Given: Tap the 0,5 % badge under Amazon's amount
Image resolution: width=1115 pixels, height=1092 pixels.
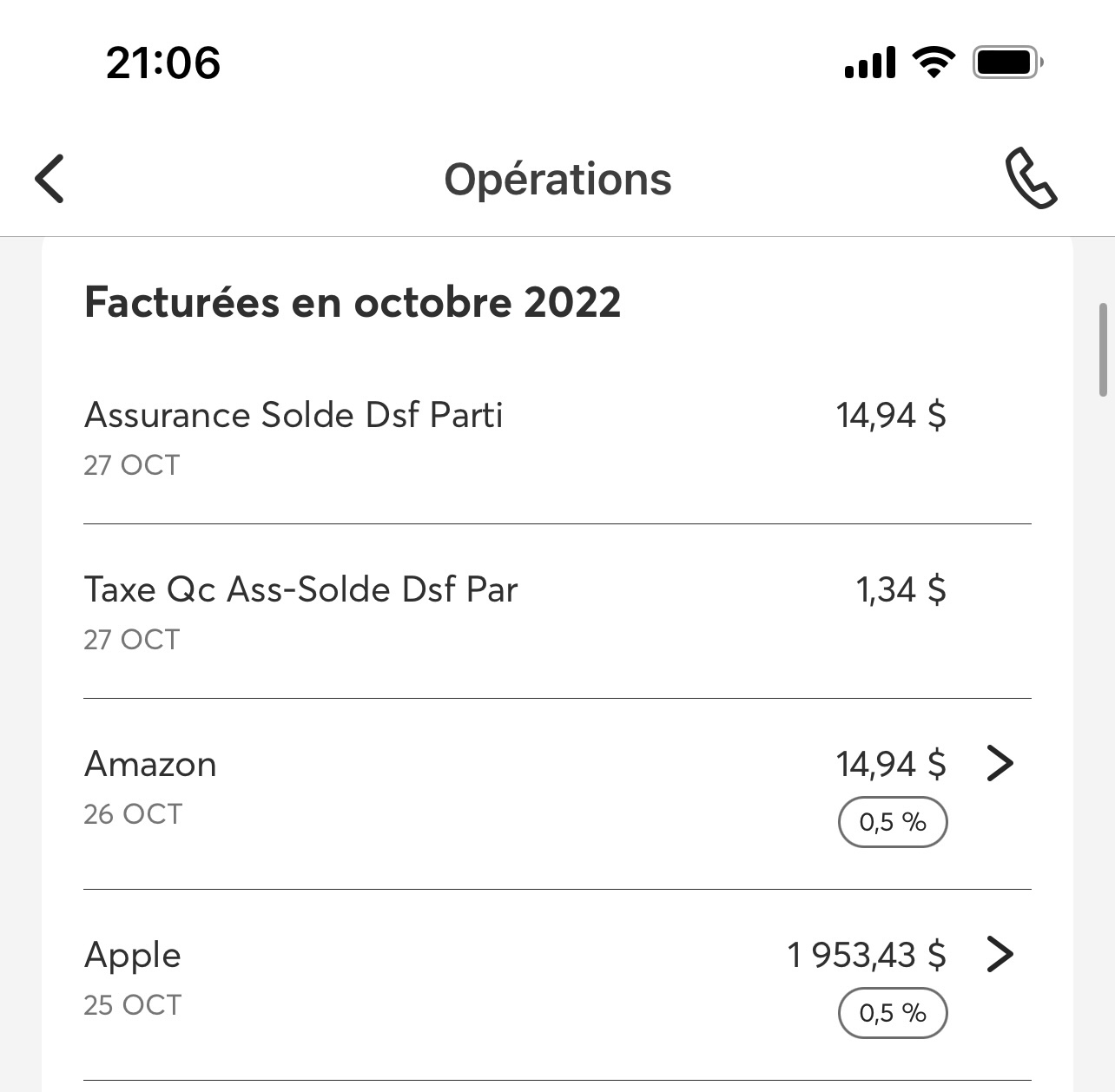Looking at the screenshot, I should coord(892,822).
